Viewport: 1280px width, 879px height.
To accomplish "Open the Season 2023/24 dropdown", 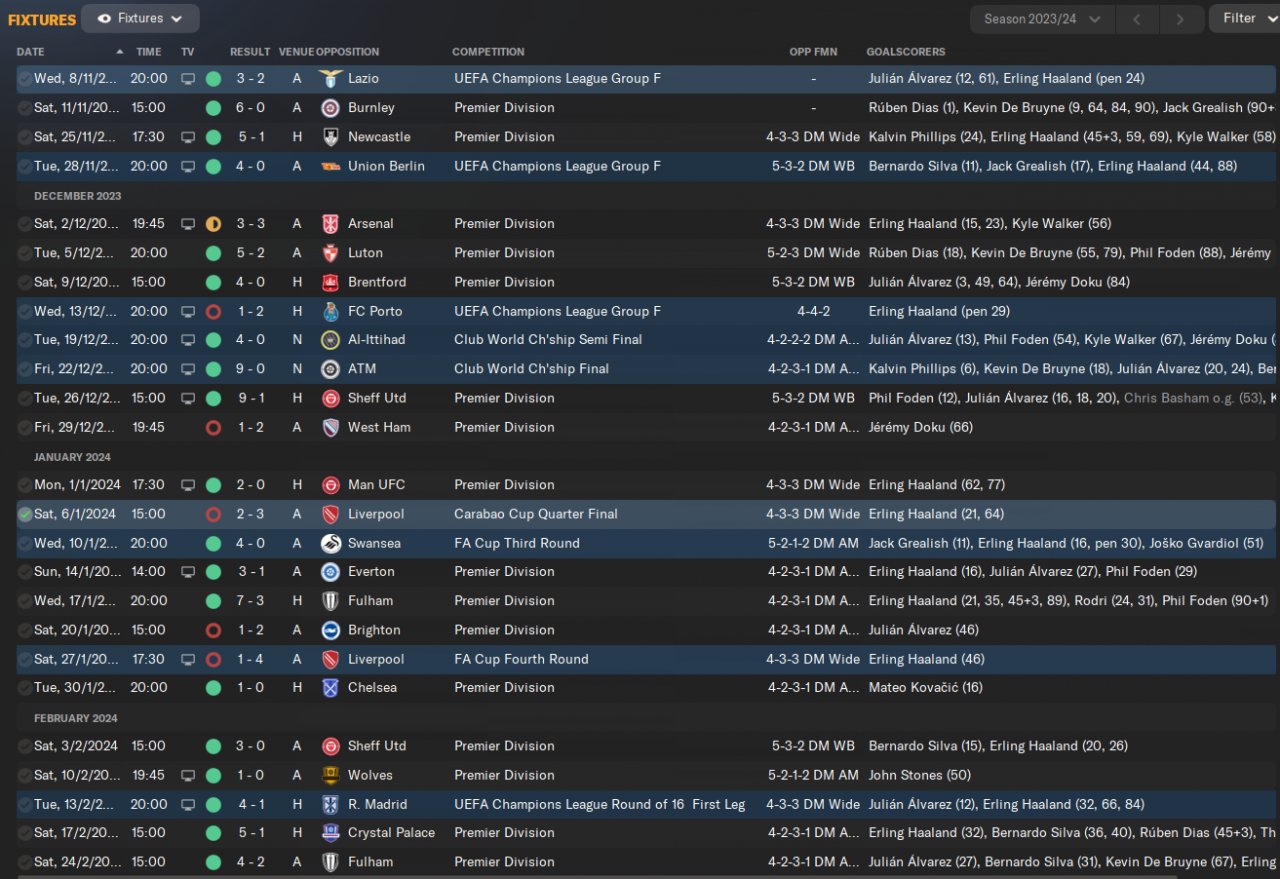I will pos(1042,18).
